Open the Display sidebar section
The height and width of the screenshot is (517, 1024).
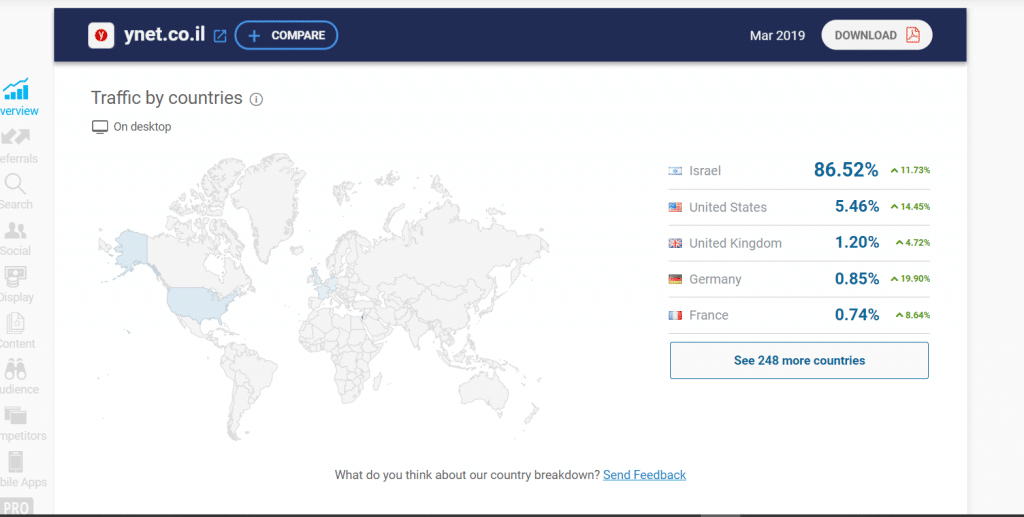click(x=16, y=285)
